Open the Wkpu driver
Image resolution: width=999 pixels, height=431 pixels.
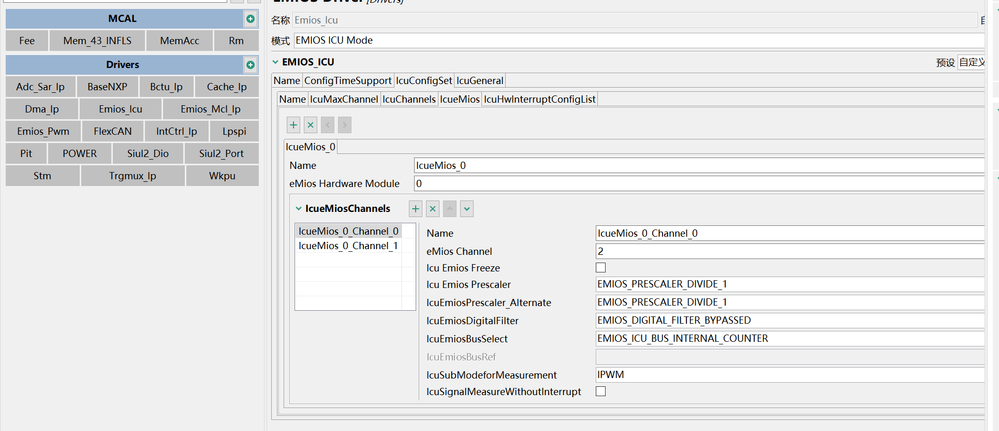[222, 176]
